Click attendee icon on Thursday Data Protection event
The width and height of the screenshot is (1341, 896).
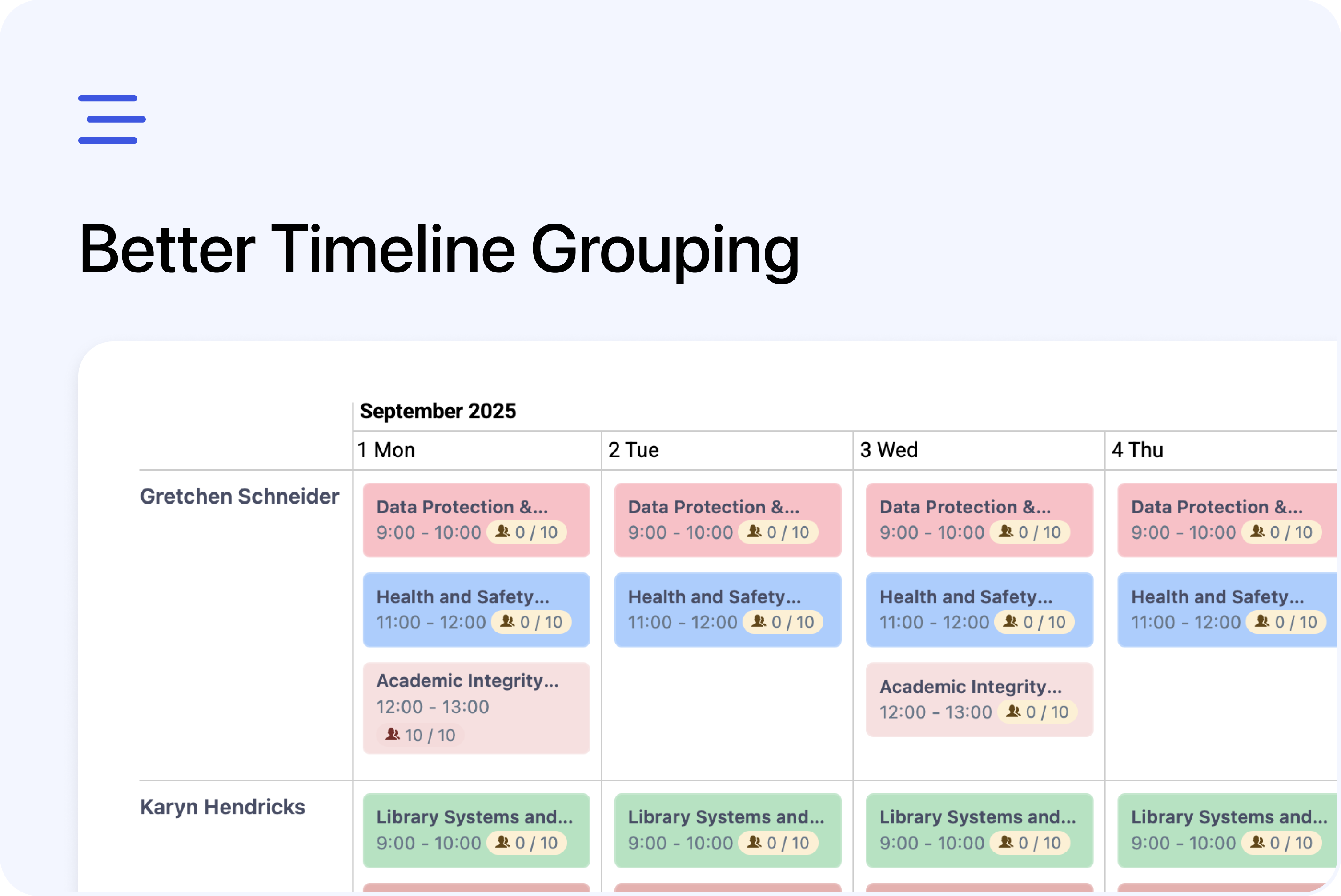(1257, 532)
